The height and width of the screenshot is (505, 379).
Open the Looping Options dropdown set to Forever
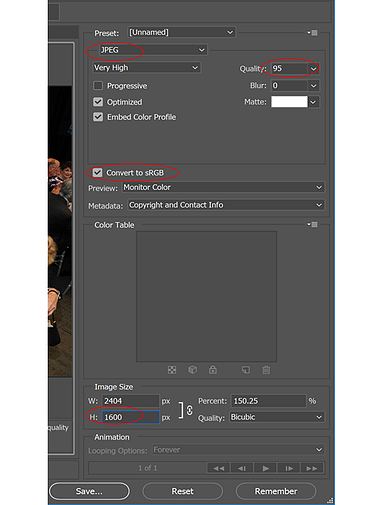[x=238, y=450]
